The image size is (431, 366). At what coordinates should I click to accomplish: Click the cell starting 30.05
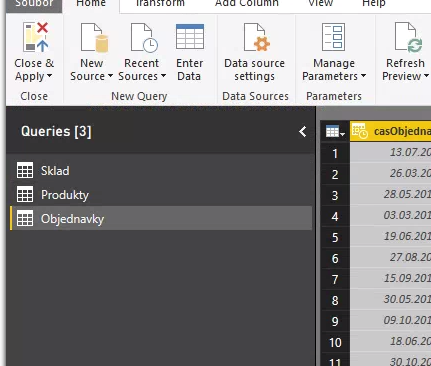point(391,299)
